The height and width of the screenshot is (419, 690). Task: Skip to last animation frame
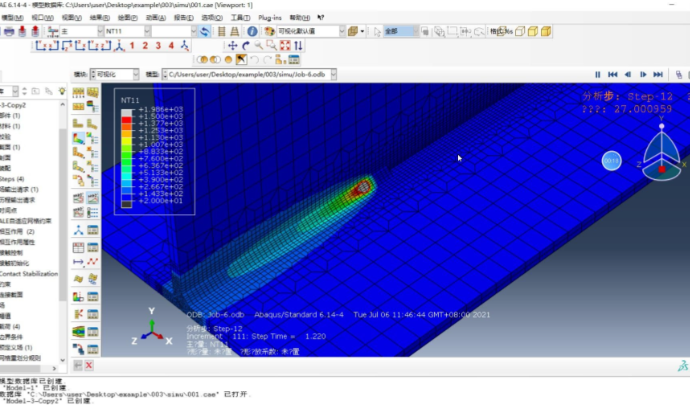tap(657, 74)
